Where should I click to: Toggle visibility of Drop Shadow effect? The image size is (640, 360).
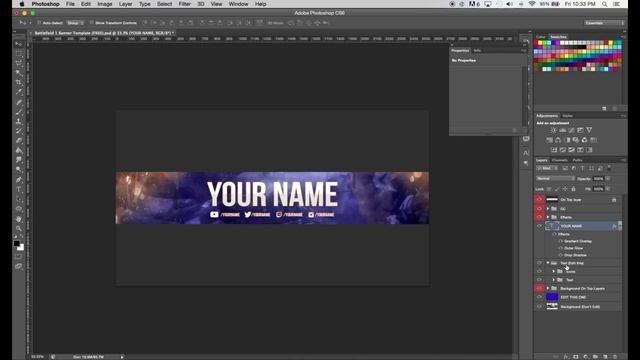(x=560, y=255)
